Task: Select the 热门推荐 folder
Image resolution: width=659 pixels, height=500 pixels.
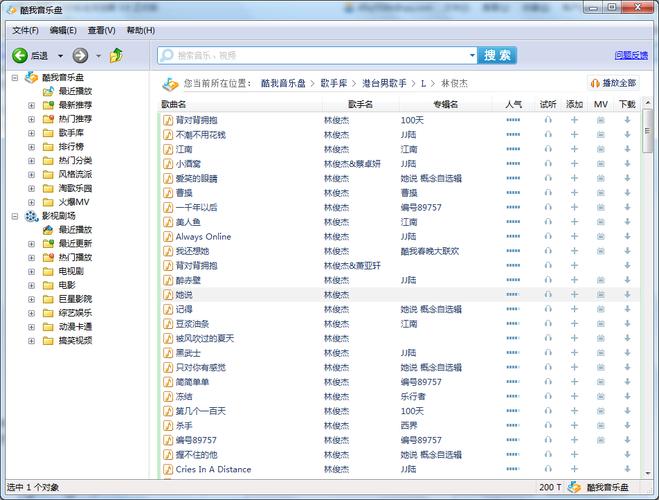Action: (75, 119)
